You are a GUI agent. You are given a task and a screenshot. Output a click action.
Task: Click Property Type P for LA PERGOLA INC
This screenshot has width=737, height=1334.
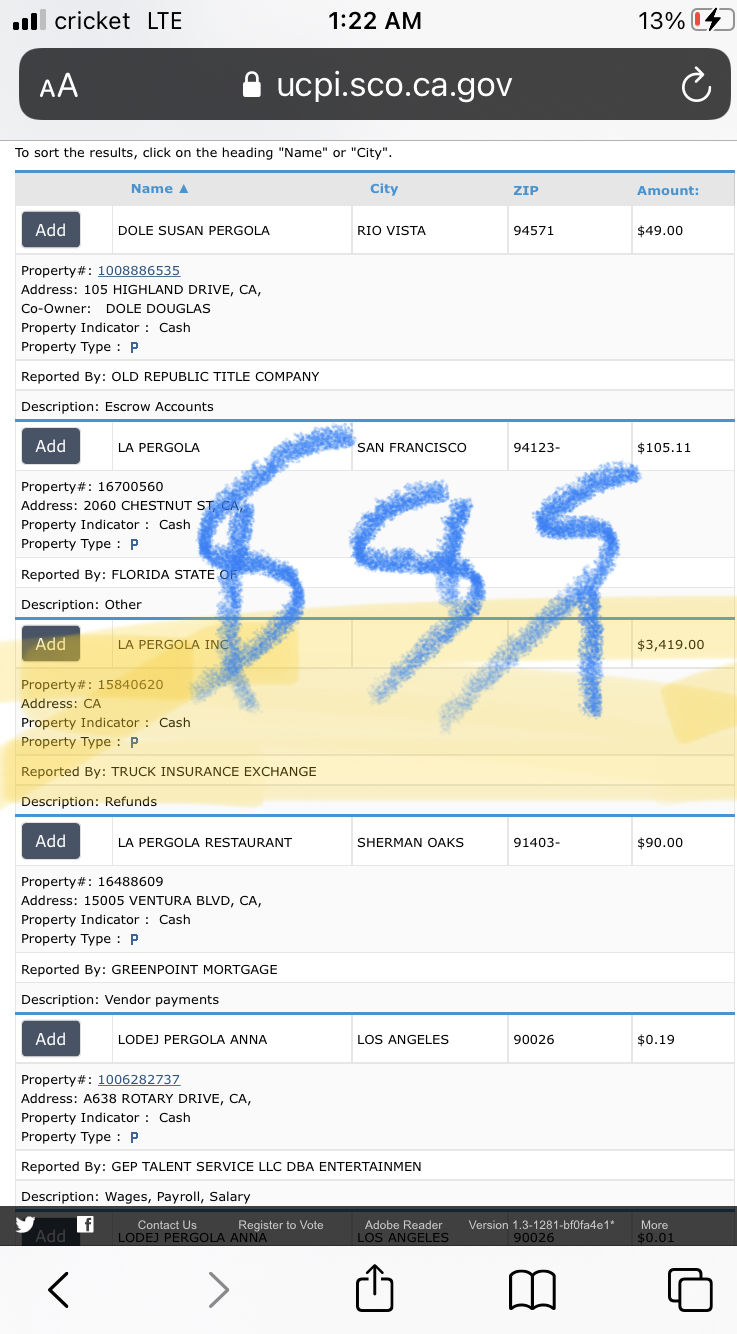[x=134, y=742]
